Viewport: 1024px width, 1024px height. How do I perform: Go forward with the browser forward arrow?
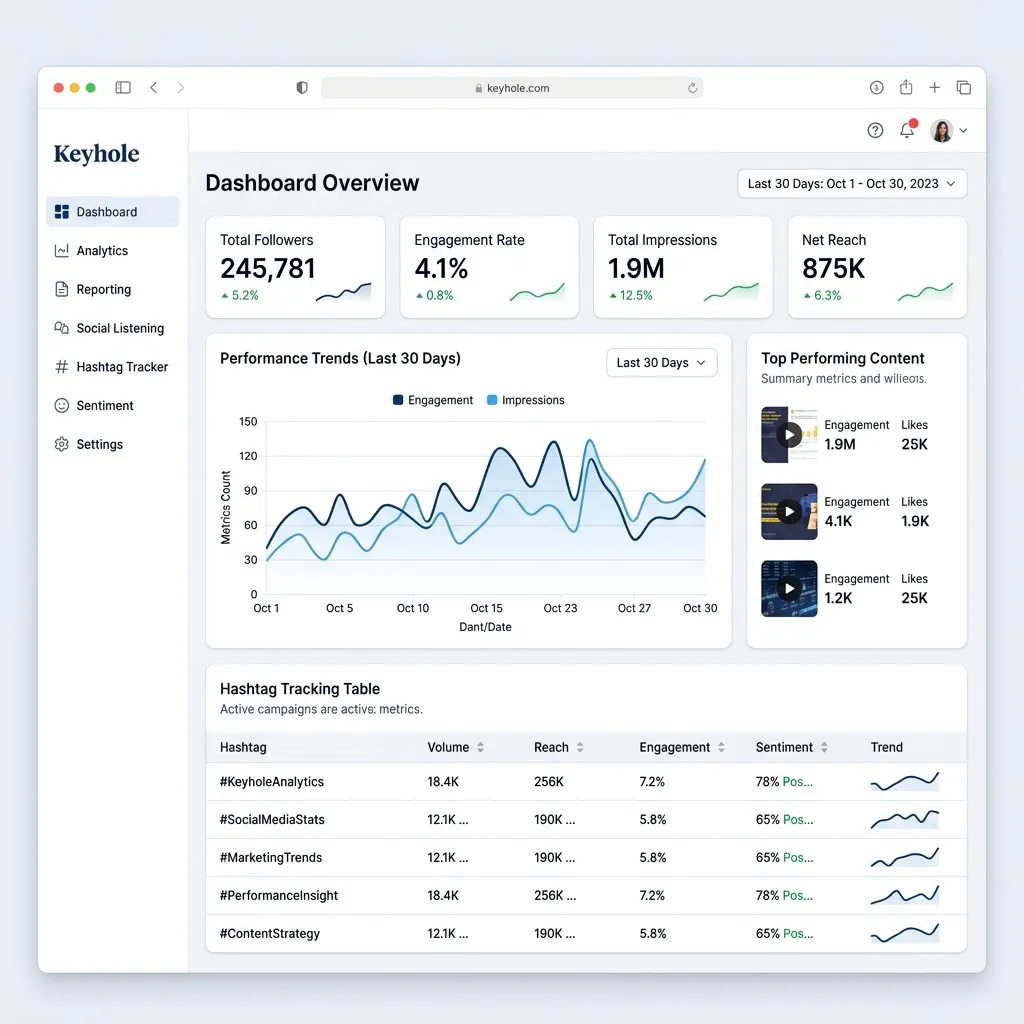click(x=181, y=88)
